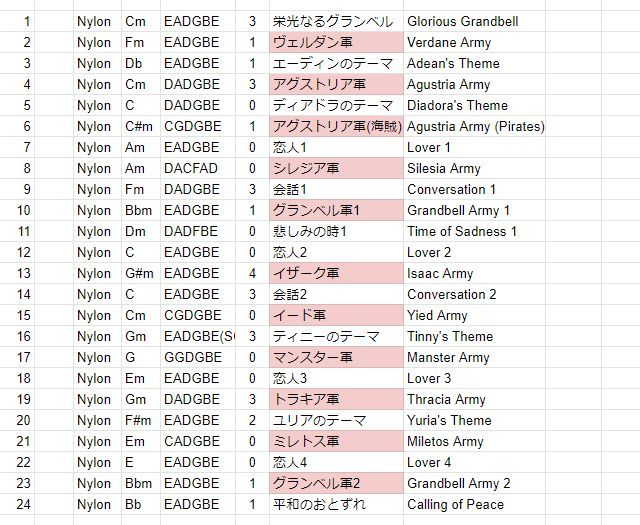Select the 'Agustria Army (Pirates)' cell
This screenshot has height=525, width=640.
pyautogui.click(x=475, y=126)
